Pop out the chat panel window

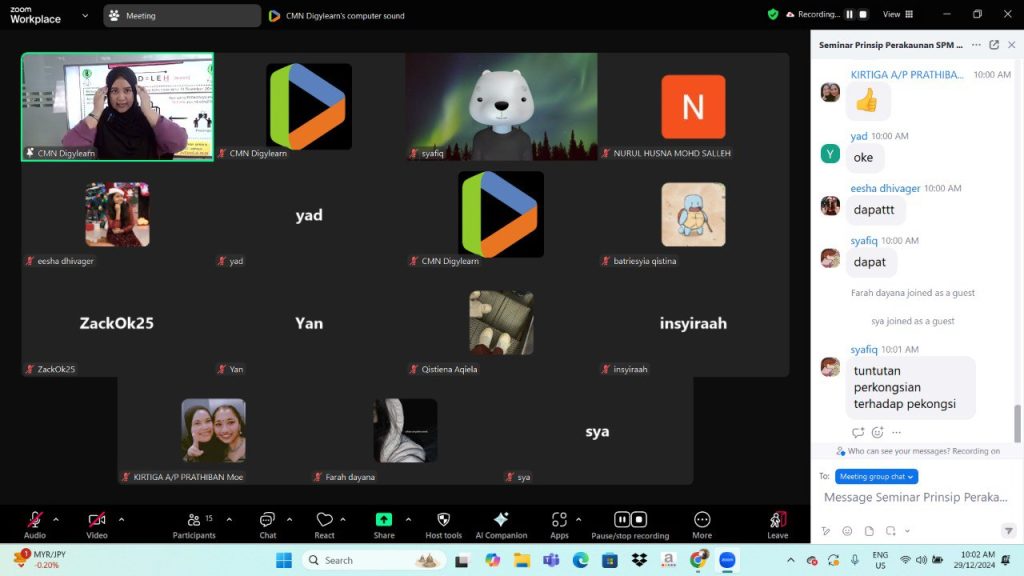(x=994, y=45)
